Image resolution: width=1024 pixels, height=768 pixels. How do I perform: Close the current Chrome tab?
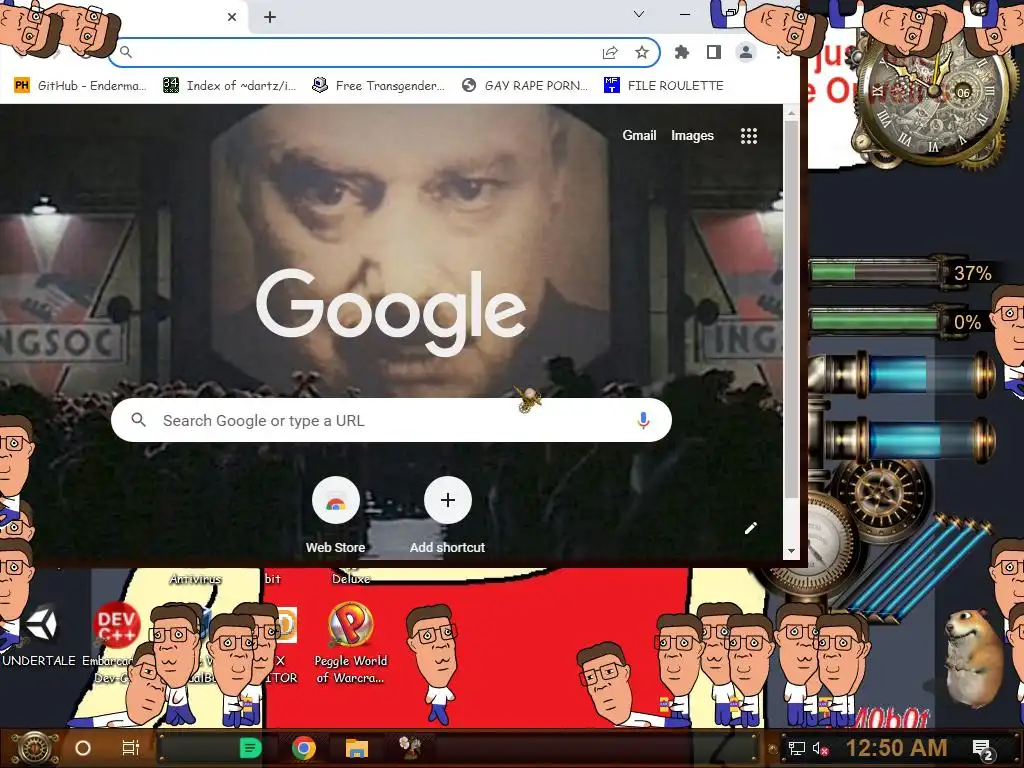pos(232,17)
